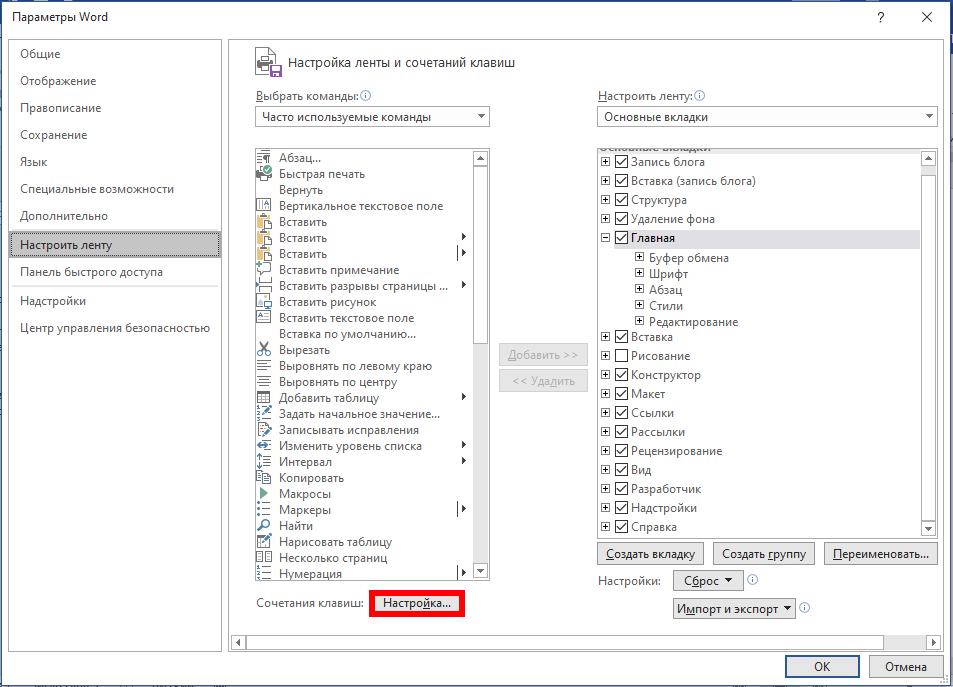Click the info icon beside the Сброс button
The width and height of the screenshot is (953, 687).
click(752, 579)
